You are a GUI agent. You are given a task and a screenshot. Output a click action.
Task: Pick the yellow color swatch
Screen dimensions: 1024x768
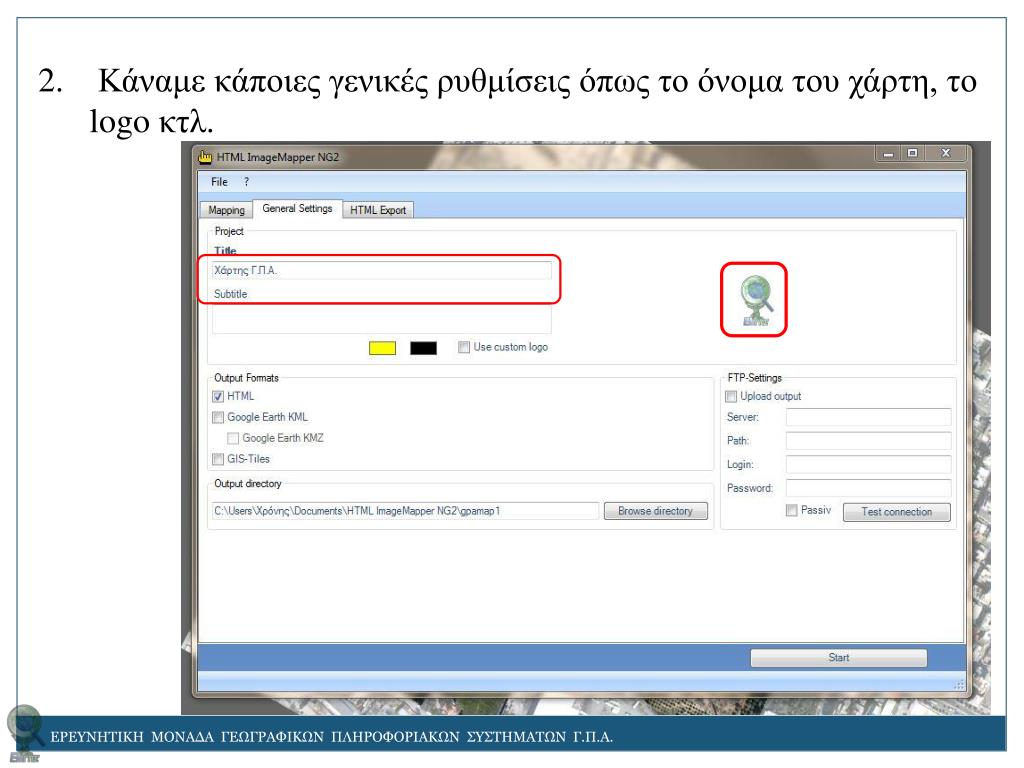pyautogui.click(x=382, y=348)
